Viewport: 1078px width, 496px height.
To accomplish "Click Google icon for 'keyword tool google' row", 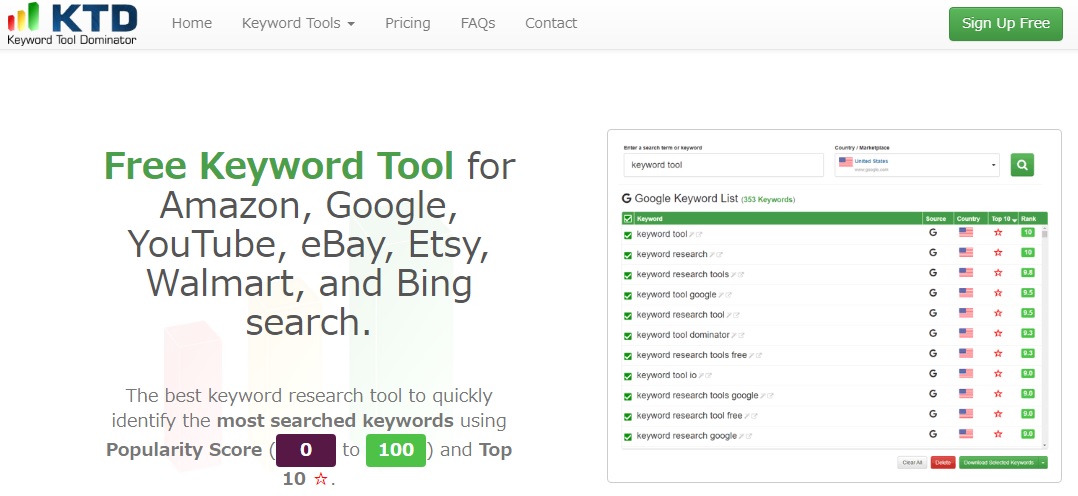I will point(933,292).
